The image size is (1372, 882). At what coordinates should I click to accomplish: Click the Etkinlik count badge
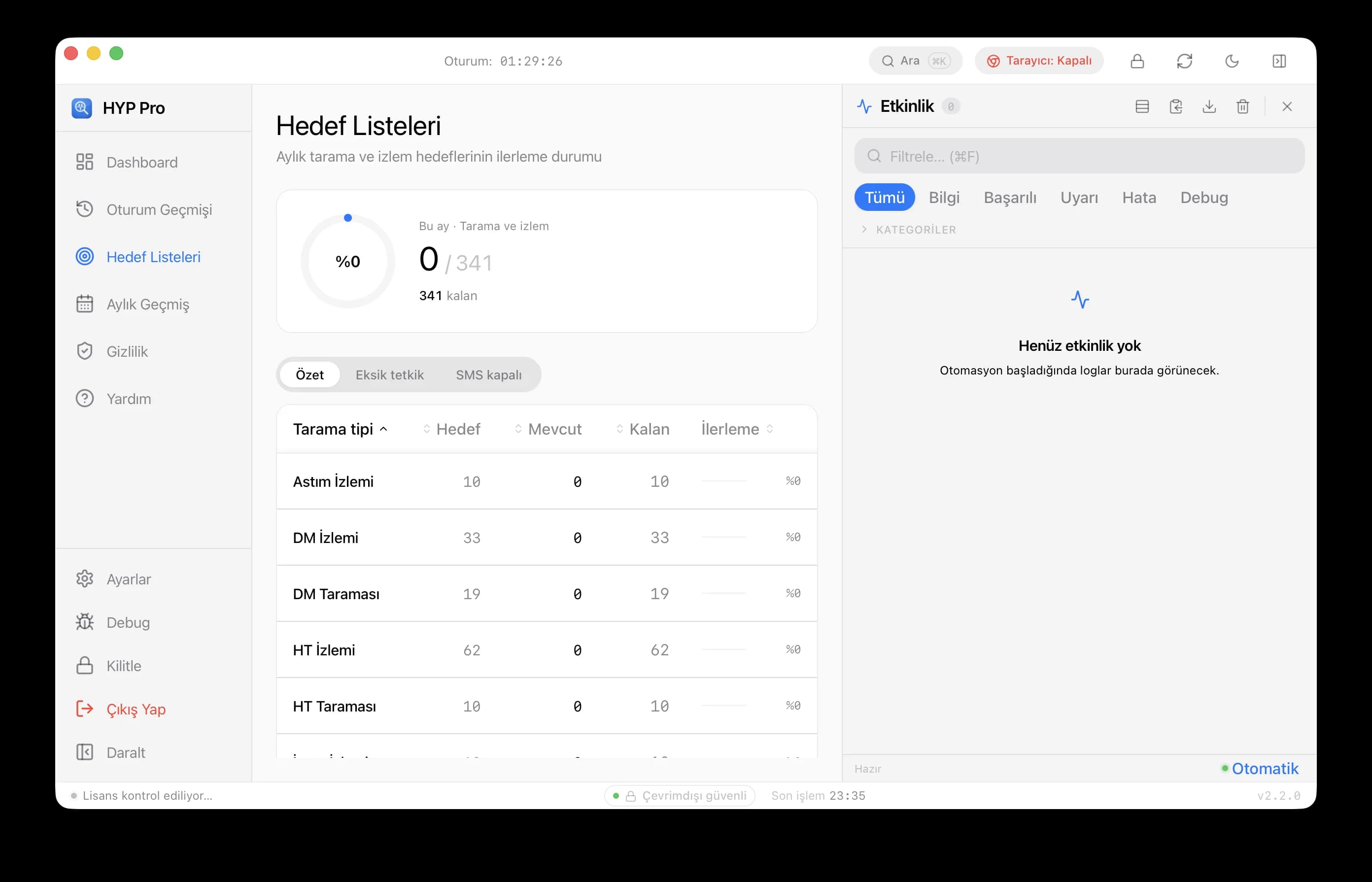[x=951, y=106]
